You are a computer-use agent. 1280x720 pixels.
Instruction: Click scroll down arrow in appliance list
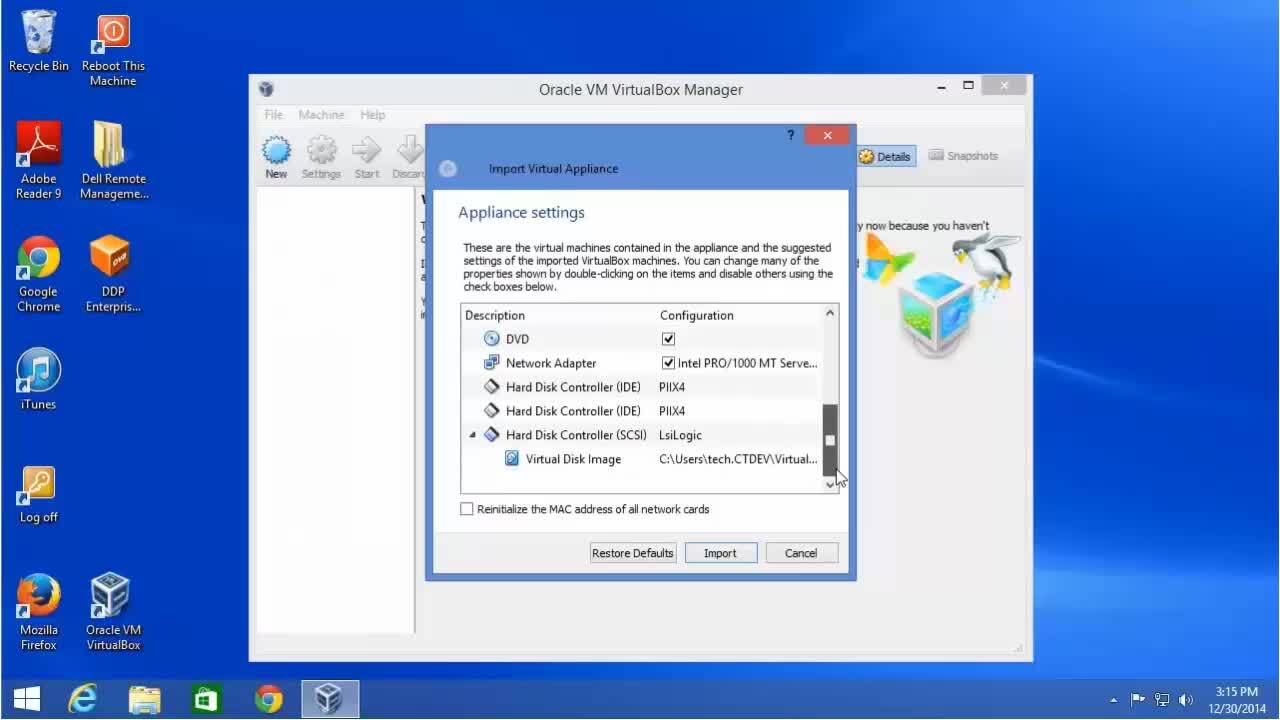click(x=830, y=485)
